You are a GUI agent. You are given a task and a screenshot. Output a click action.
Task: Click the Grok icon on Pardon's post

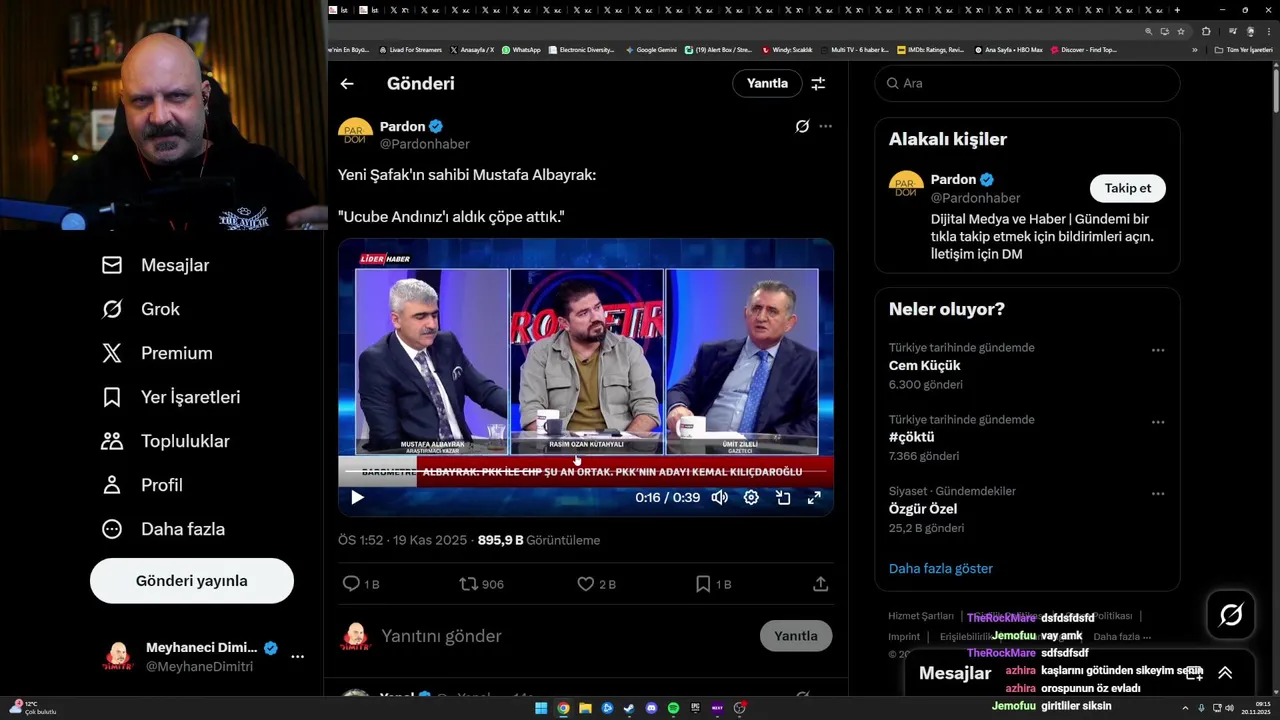(802, 127)
